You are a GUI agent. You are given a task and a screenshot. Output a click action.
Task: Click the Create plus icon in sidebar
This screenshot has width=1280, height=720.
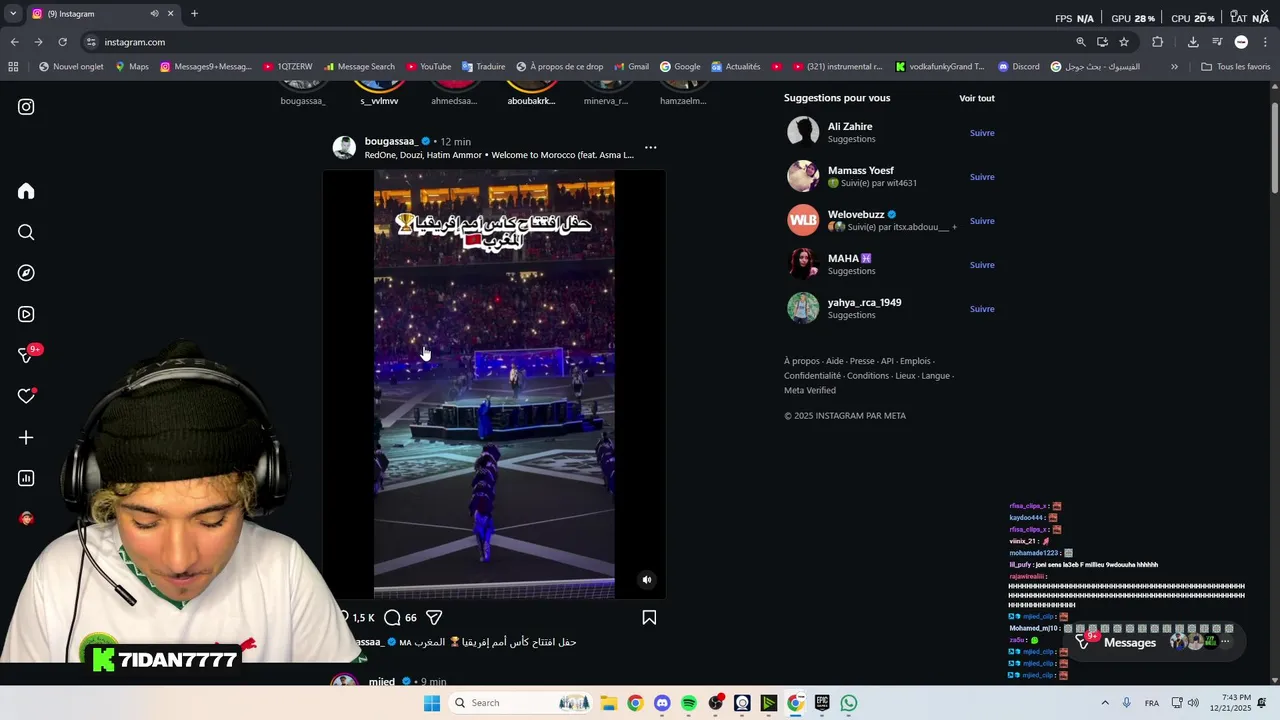point(26,437)
